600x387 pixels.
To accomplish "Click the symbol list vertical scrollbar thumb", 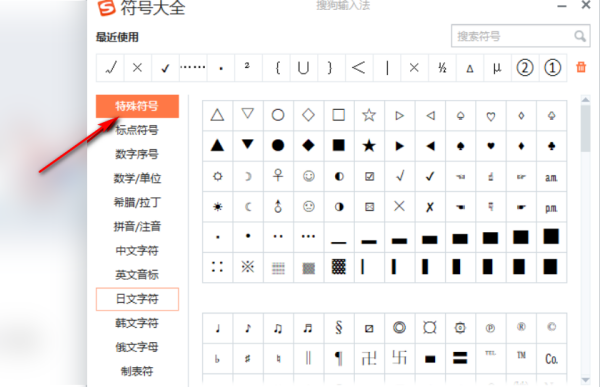I will coord(585,128).
